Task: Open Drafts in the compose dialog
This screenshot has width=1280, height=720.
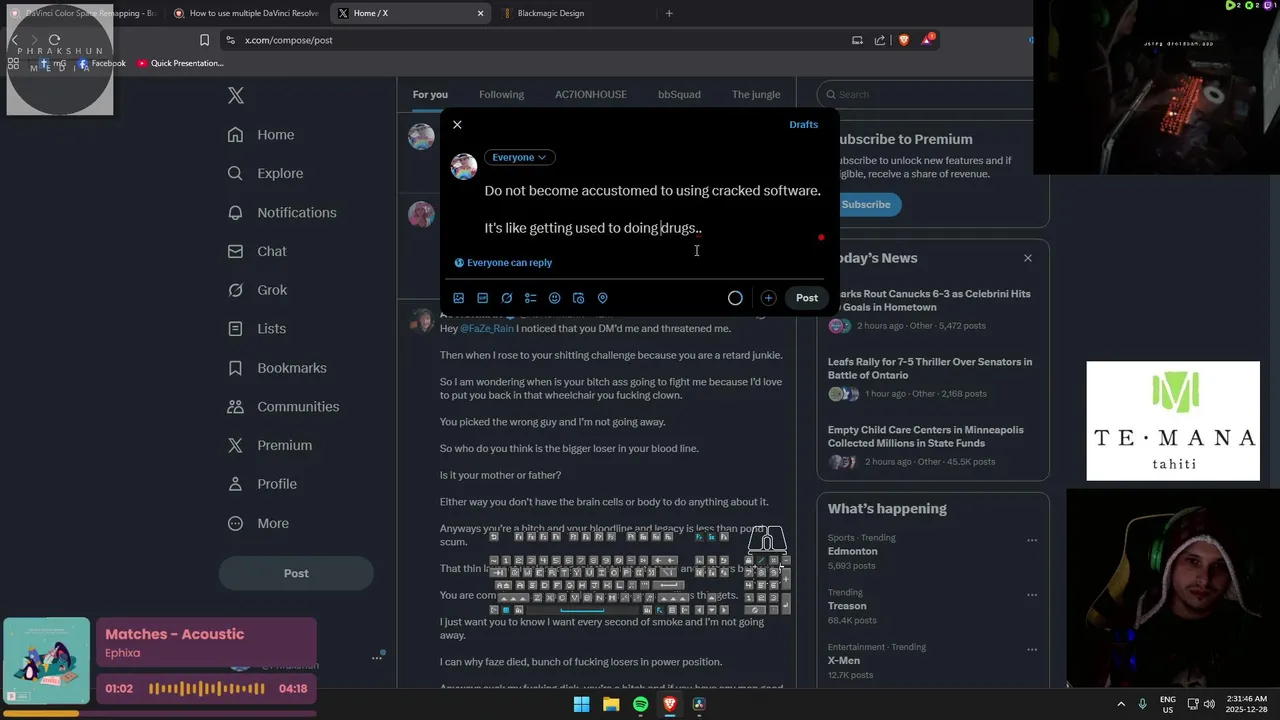Action: coord(804,125)
